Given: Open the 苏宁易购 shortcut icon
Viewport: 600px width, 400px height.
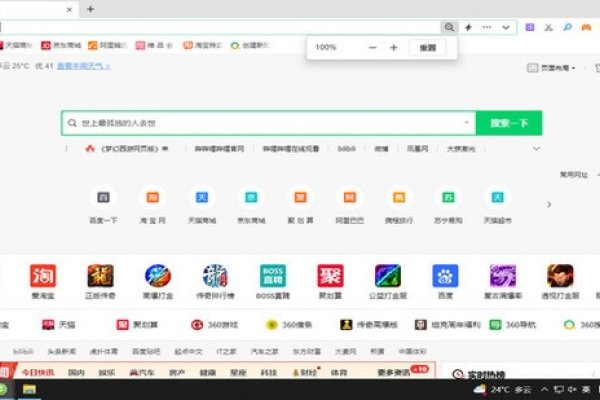Looking at the screenshot, I should pyautogui.click(x=448, y=198).
